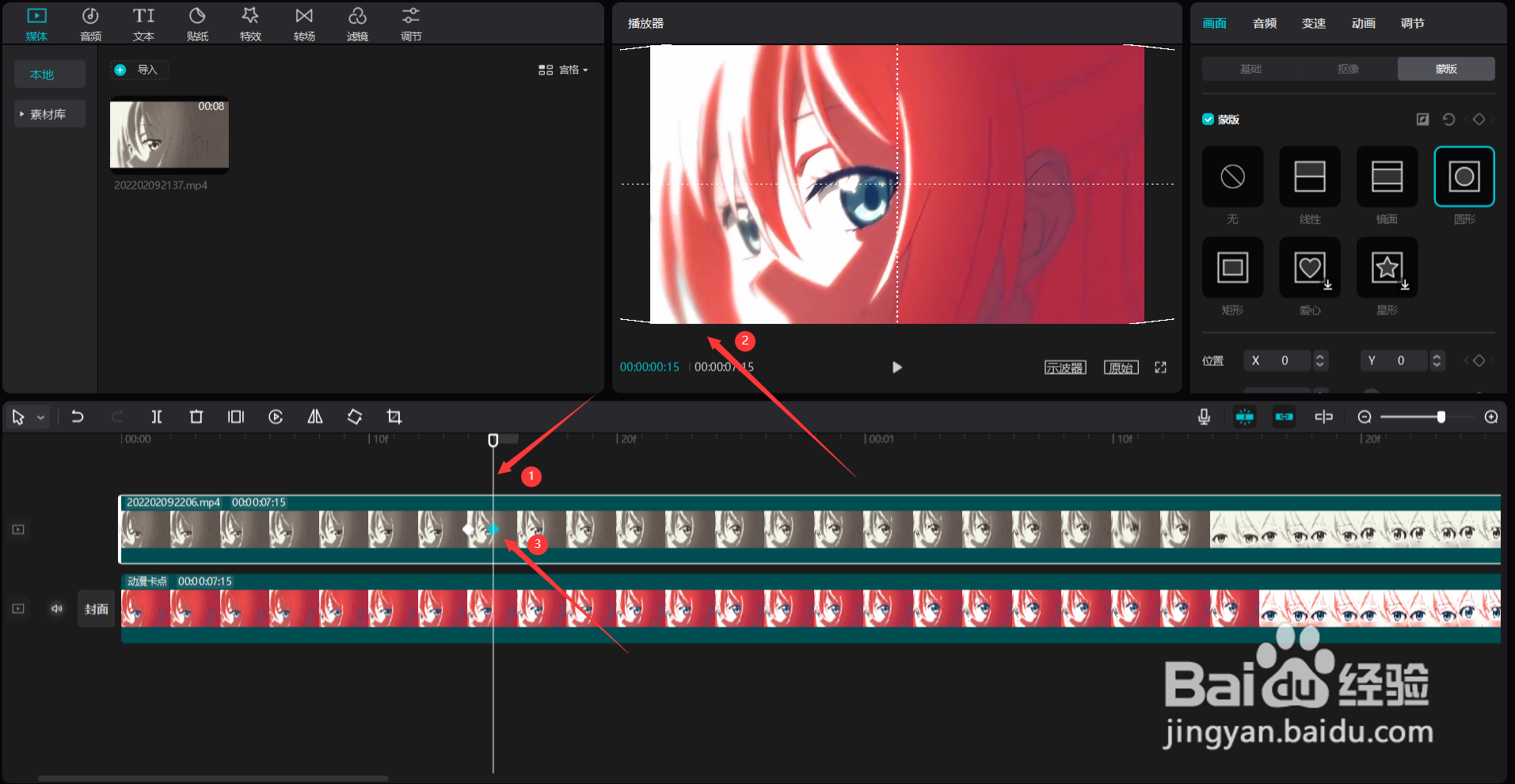Viewport: 1515px width, 784px height.
Task: Click the crop icon in timeline toolbar
Action: 394,417
